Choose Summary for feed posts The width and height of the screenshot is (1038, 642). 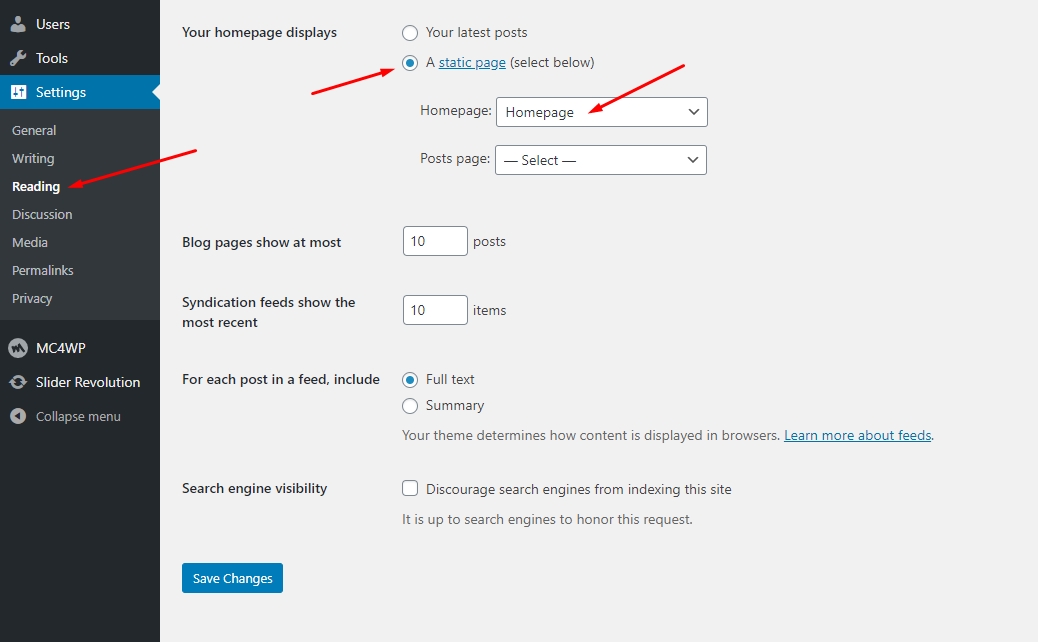[410, 406]
